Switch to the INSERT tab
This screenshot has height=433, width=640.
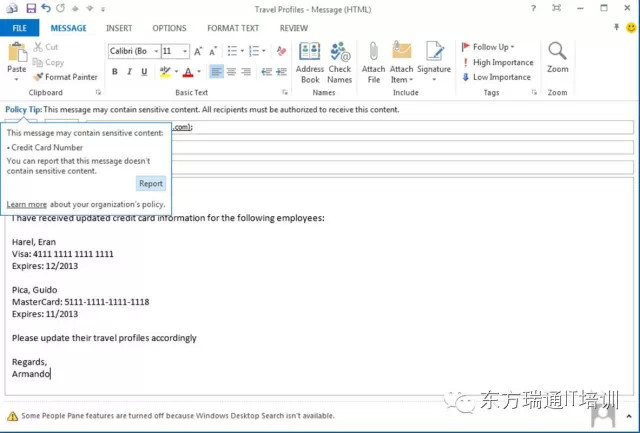tap(119, 28)
